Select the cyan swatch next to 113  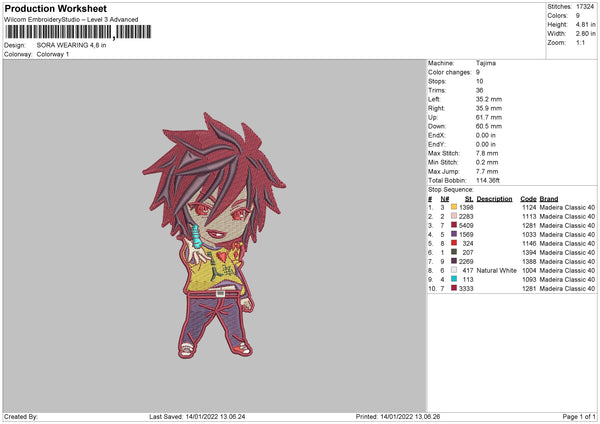click(x=454, y=279)
